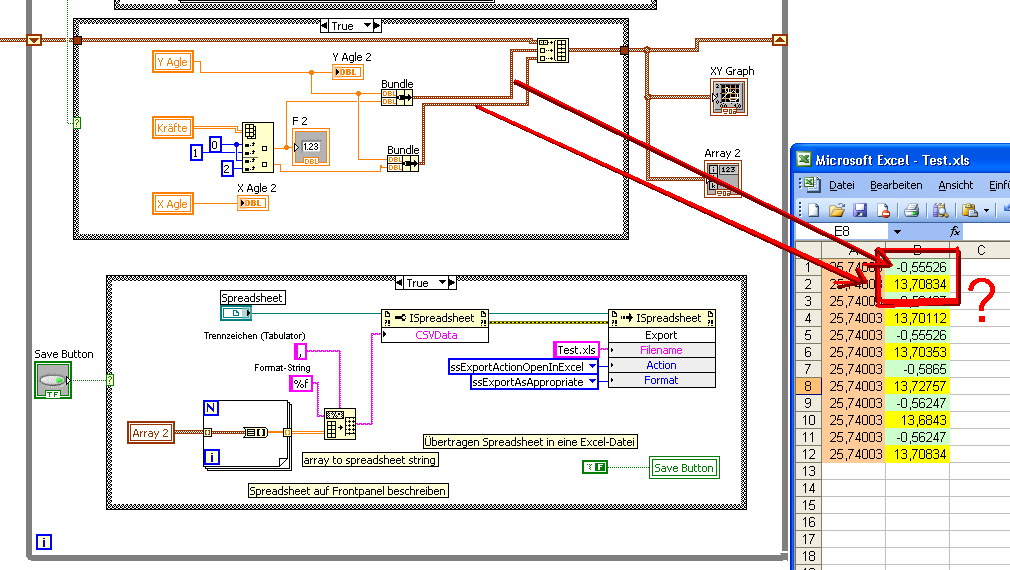Screen dimensions: 1010x570
Task: Select the upper Bundle node
Action: [x=397, y=97]
